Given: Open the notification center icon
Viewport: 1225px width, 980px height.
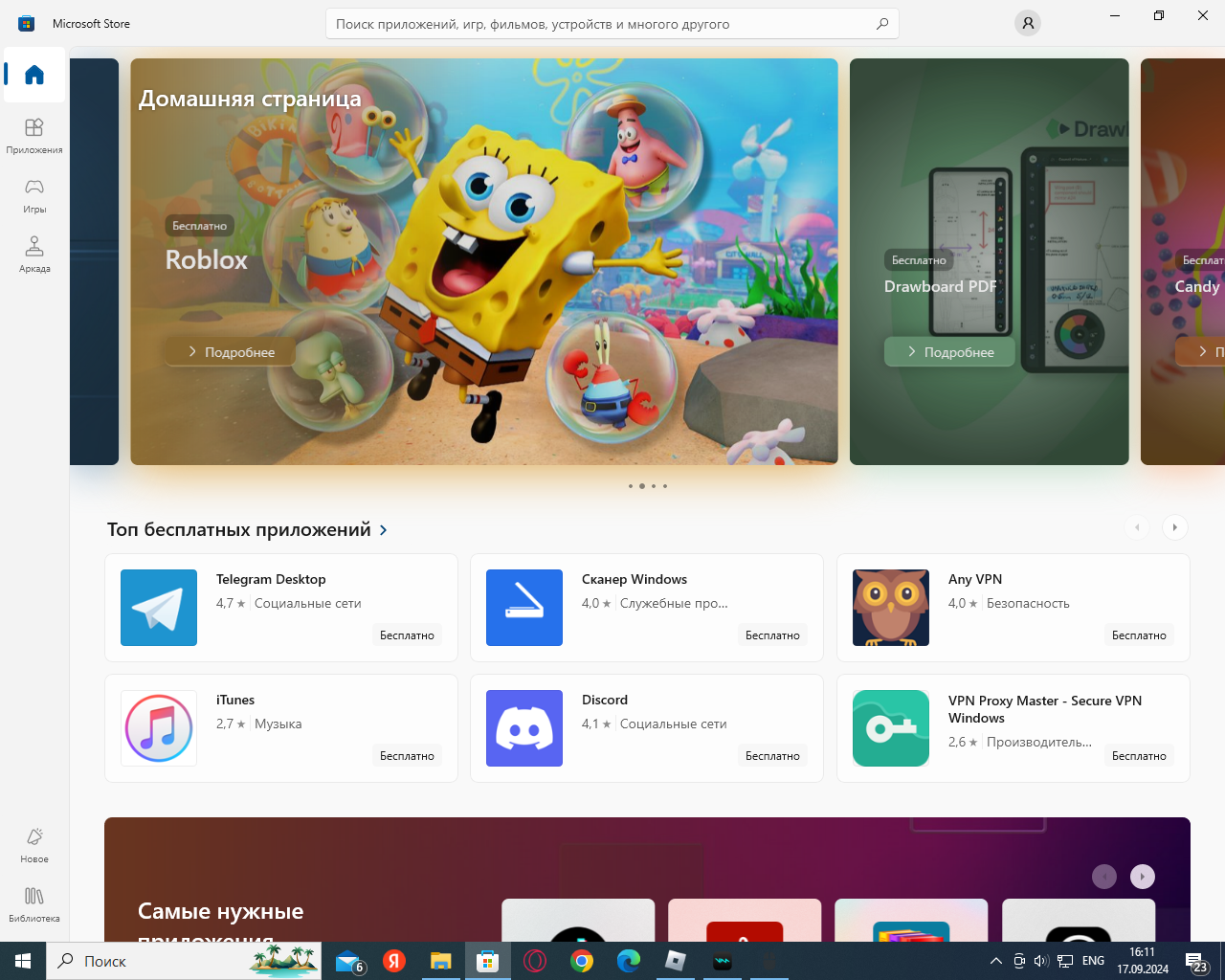Looking at the screenshot, I should click(1196, 961).
